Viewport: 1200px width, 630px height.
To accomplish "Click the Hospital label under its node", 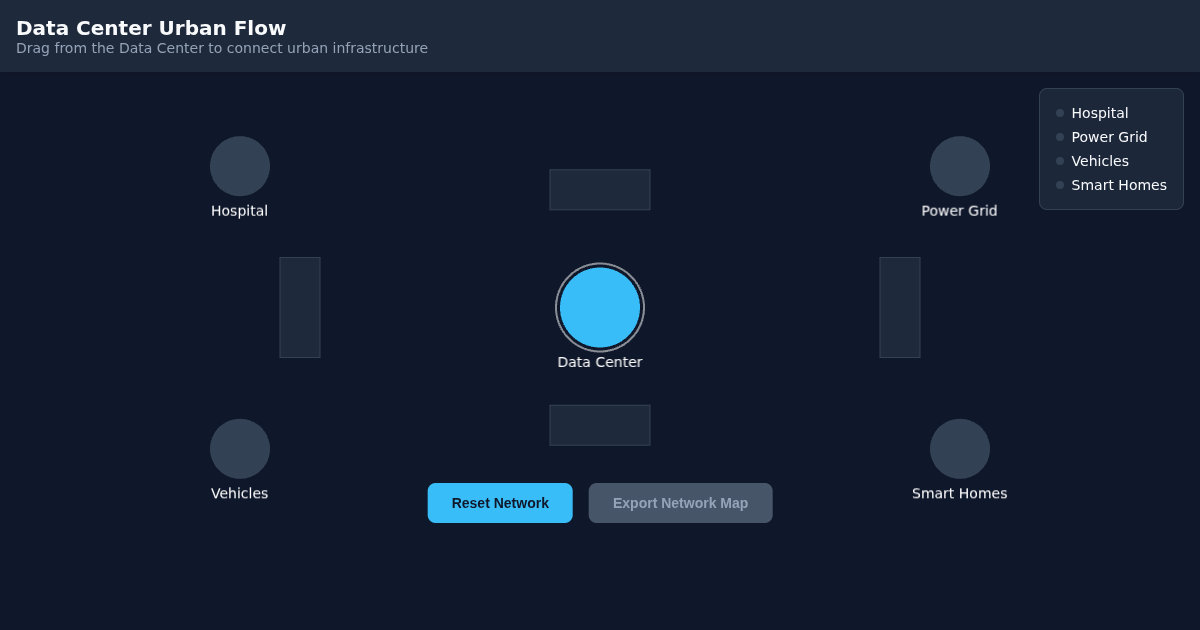I will pos(240,211).
